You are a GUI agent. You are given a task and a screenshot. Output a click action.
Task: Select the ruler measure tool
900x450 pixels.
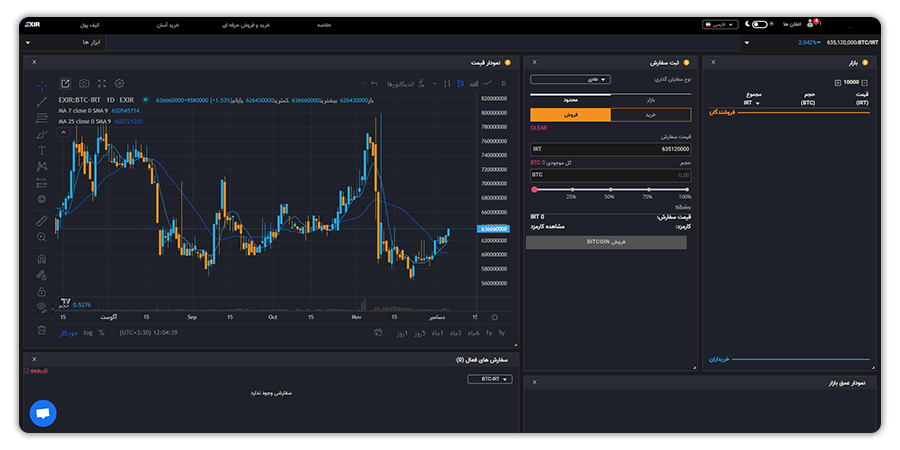pos(41,220)
